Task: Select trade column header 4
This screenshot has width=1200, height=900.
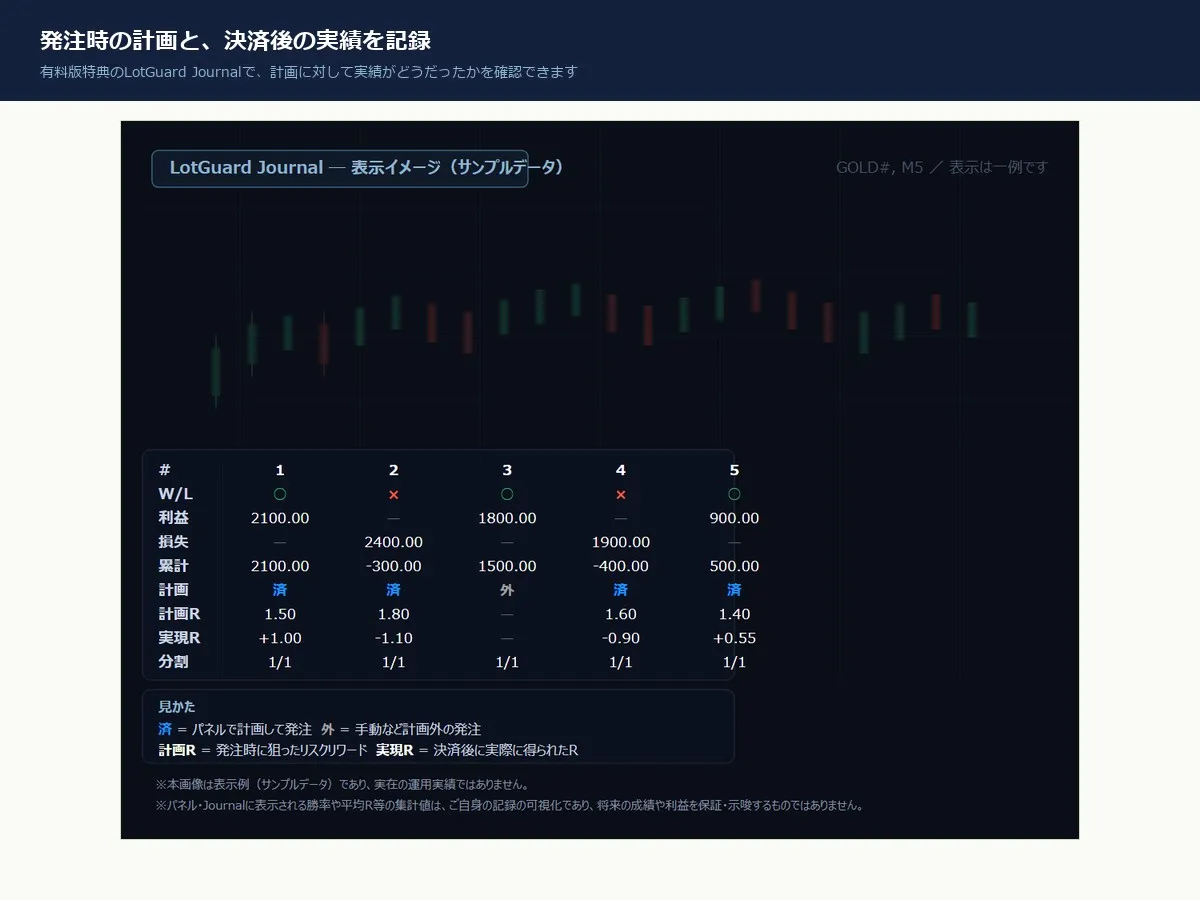Action: click(621, 470)
